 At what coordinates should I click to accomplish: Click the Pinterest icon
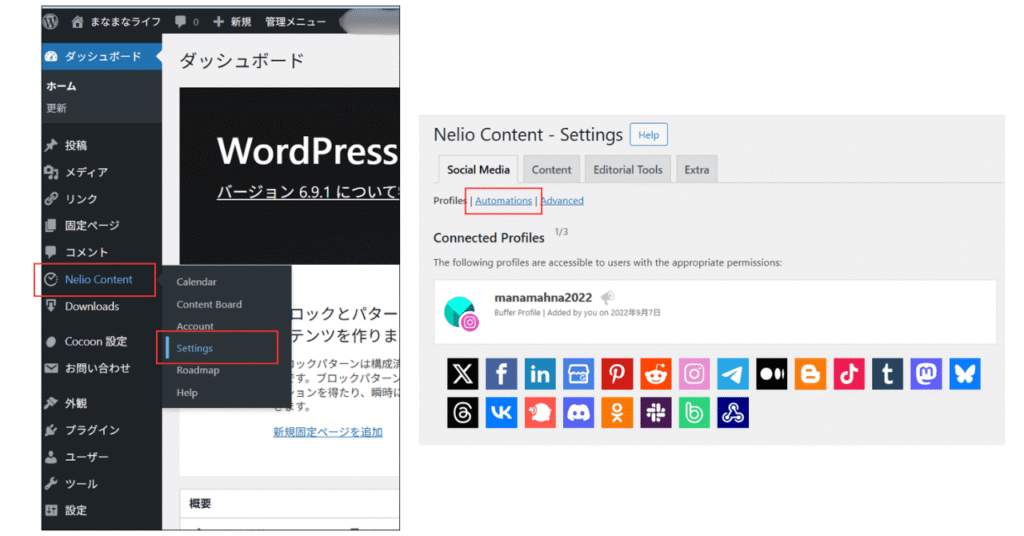(617, 374)
